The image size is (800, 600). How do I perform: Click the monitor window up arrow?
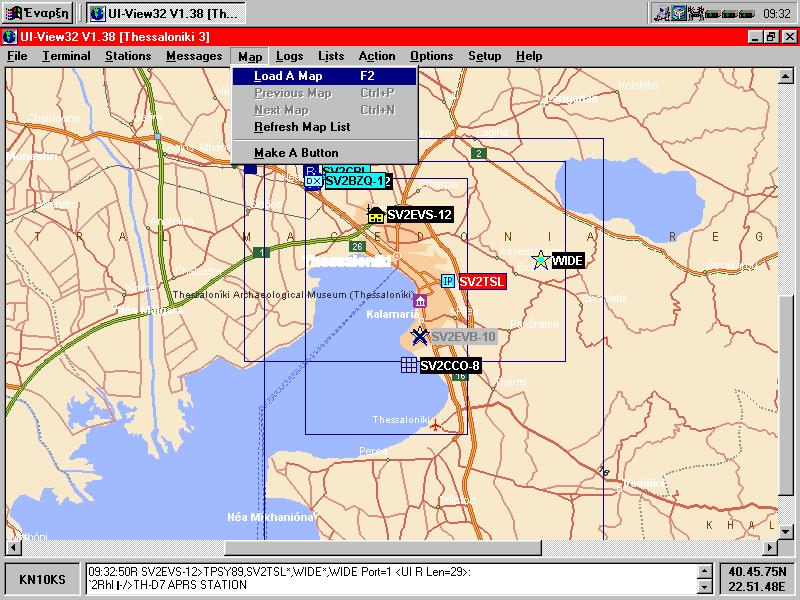click(705, 571)
